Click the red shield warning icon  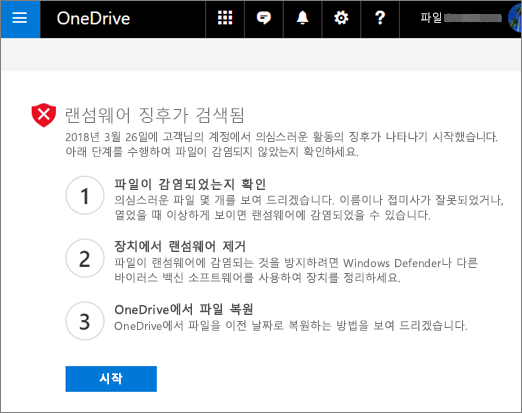(44, 115)
